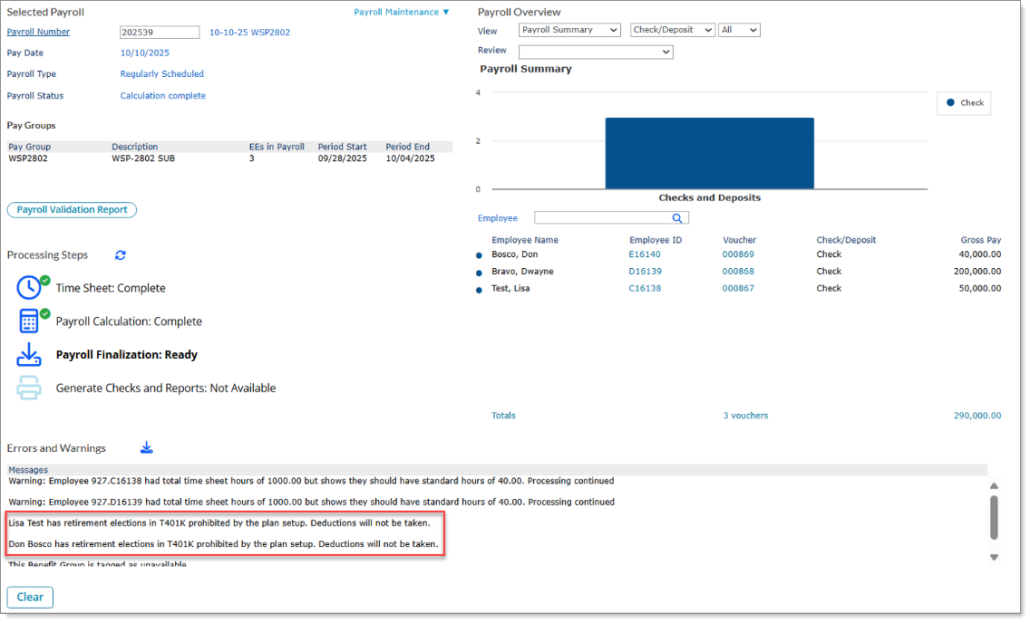
Task: Click the employee search magnifier icon
Action: [677, 218]
